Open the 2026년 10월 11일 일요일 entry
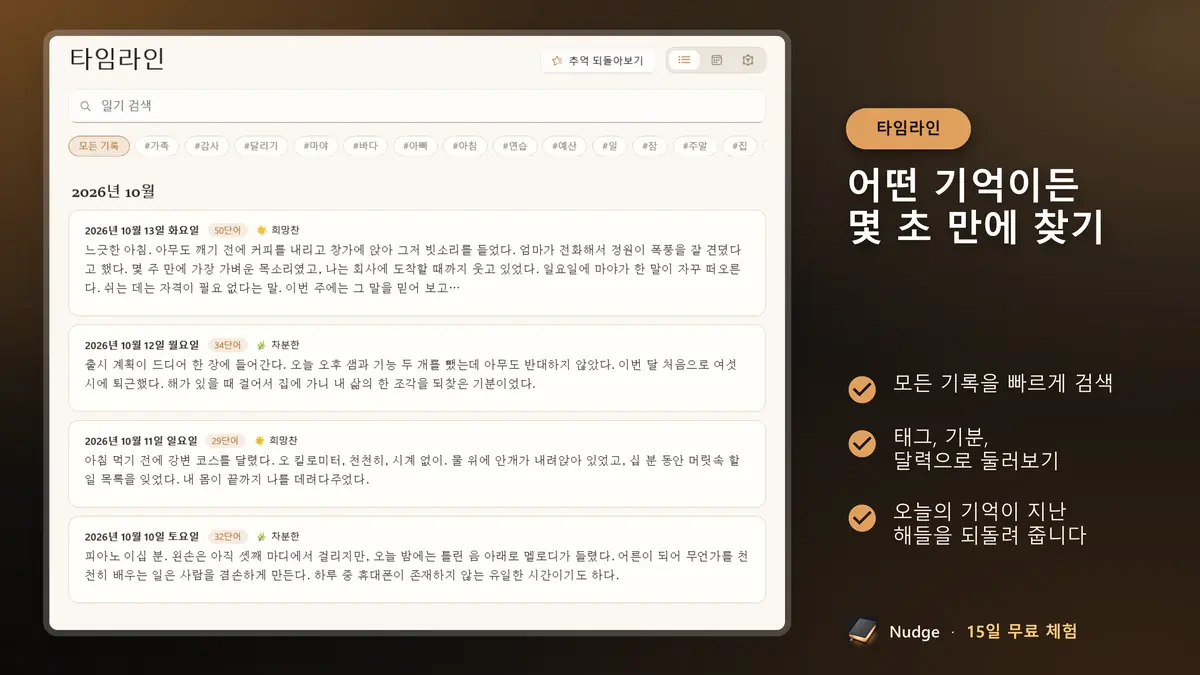 click(417, 464)
